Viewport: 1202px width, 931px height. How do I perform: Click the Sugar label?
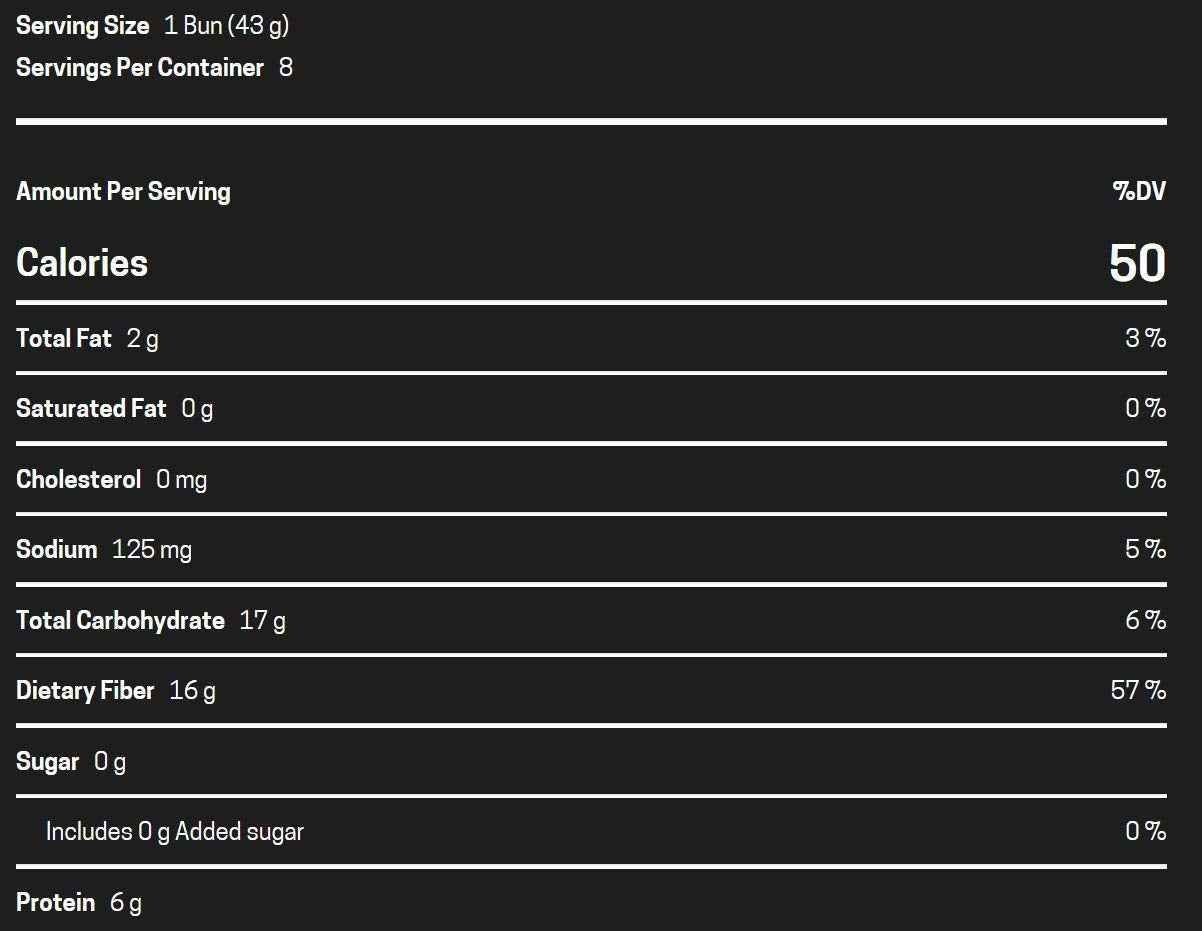coord(48,762)
